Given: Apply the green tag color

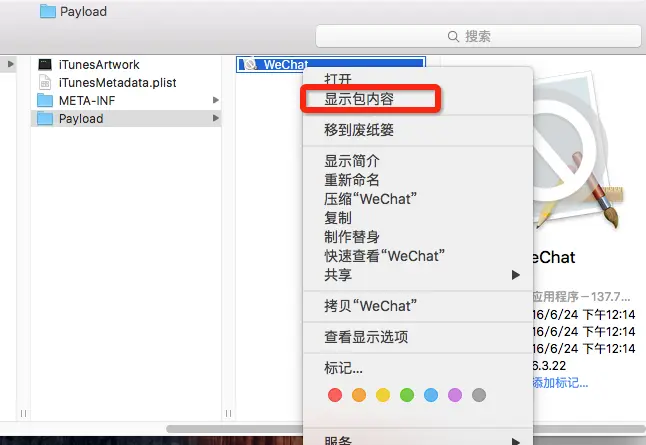Looking at the screenshot, I should [x=407, y=395].
